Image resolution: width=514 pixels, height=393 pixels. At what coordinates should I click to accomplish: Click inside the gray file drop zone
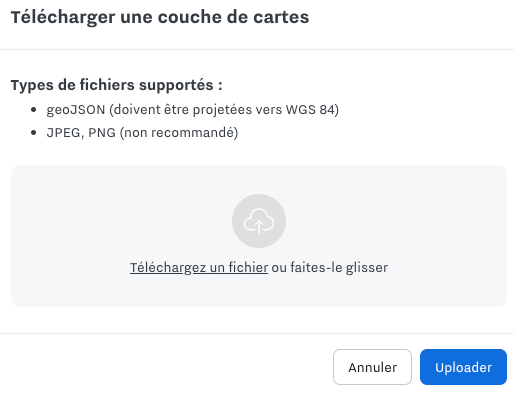click(x=259, y=236)
